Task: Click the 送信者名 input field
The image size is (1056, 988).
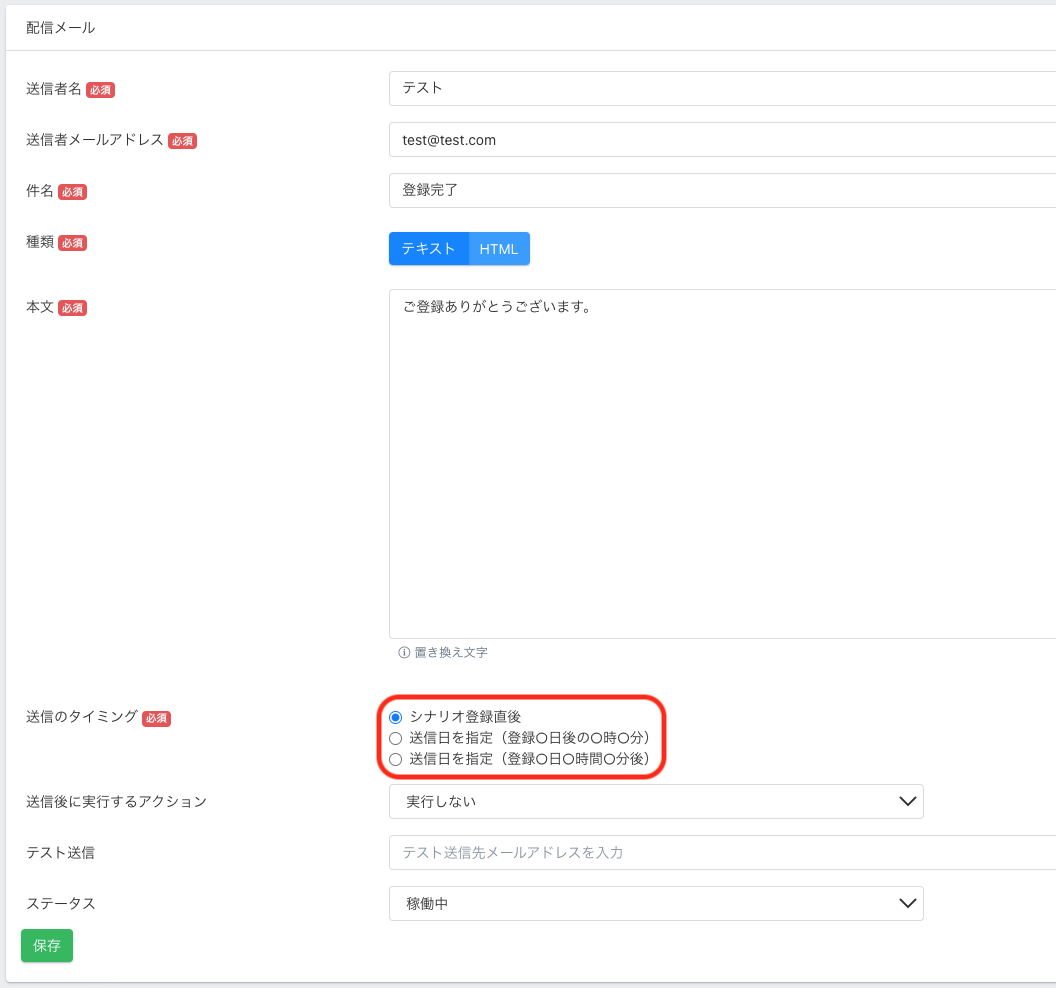Action: [x=720, y=88]
